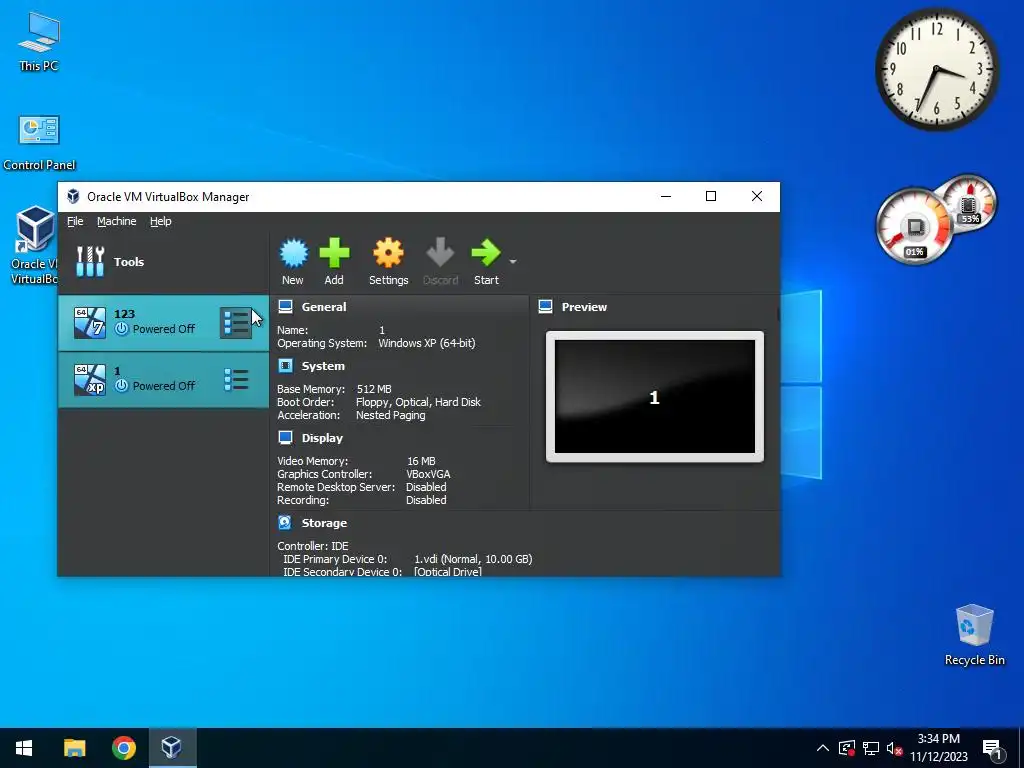The height and width of the screenshot is (768, 1024).
Task: Select the Oracle VM VirtualBox desktop shortcut
Action: 33,246
